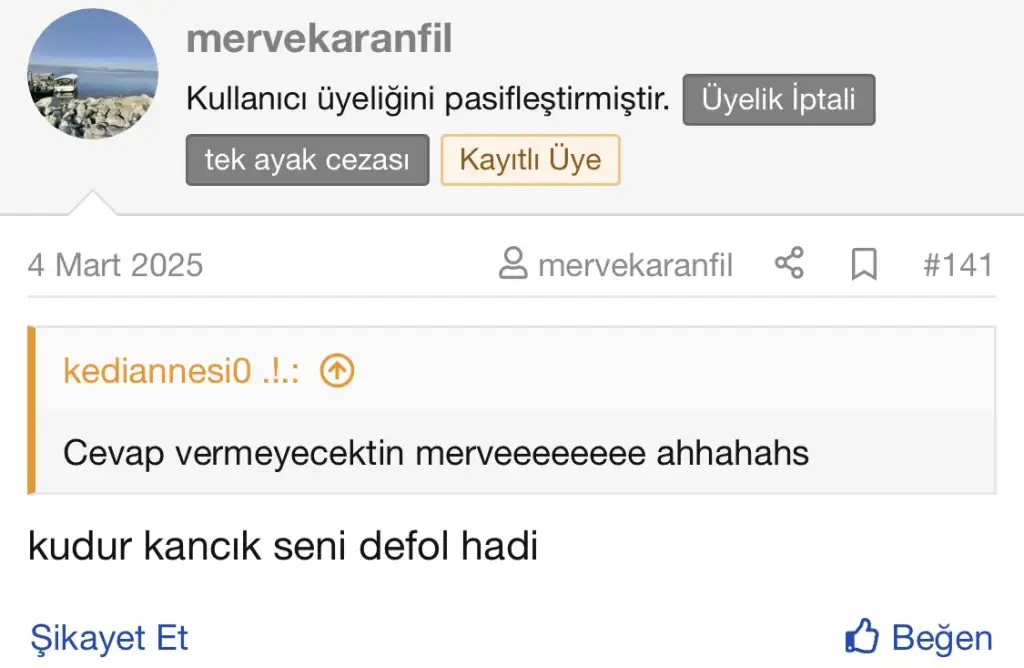The height and width of the screenshot is (668, 1024).
Task: Select the "Kayıtlı Üye" badge
Action: pos(530,160)
